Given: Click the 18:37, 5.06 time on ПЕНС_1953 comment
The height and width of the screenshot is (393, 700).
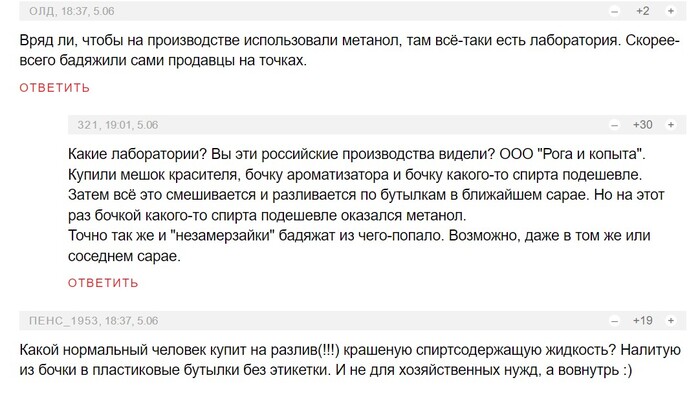Looking at the screenshot, I should tap(131, 321).
